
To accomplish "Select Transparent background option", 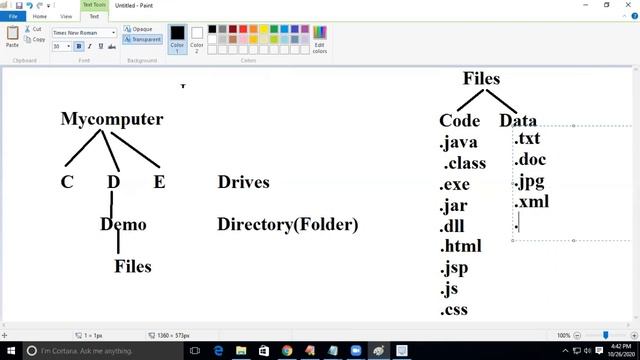I will (x=142, y=39).
